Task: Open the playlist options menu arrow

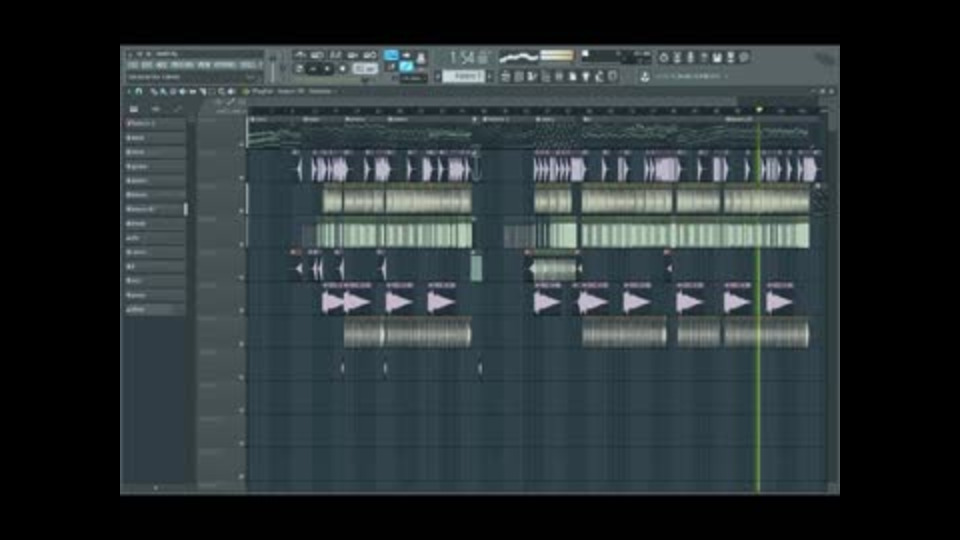Action: (129, 91)
